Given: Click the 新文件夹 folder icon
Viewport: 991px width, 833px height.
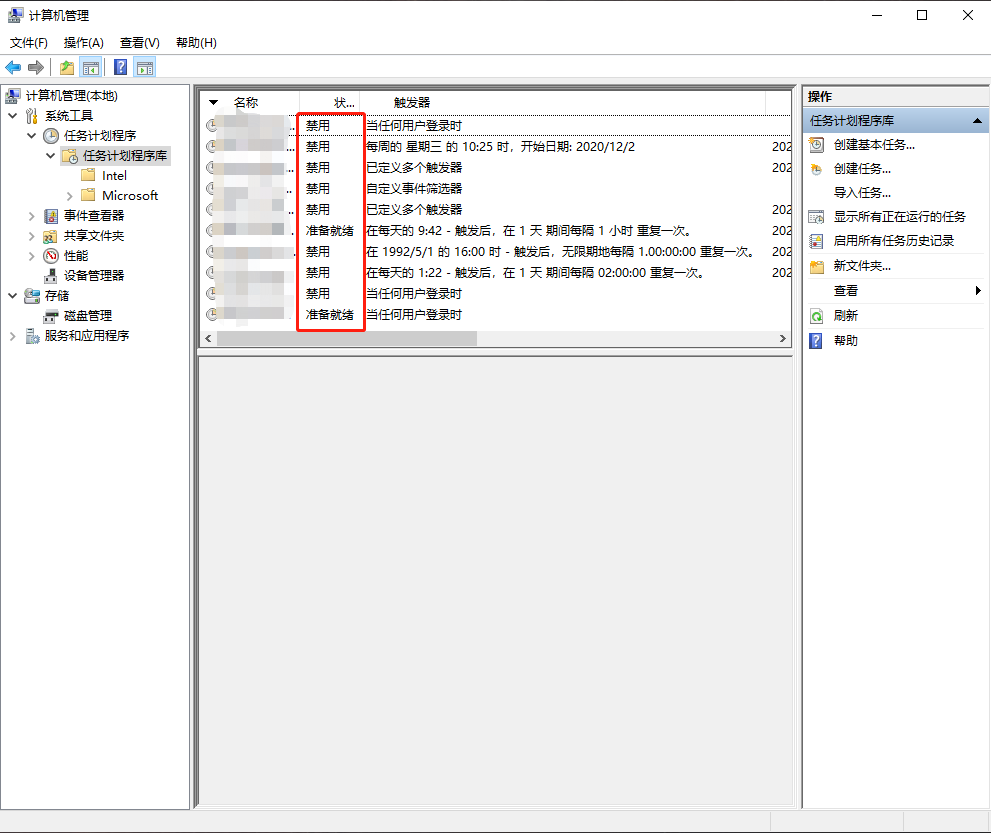Looking at the screenshot, I should [817, 266].
